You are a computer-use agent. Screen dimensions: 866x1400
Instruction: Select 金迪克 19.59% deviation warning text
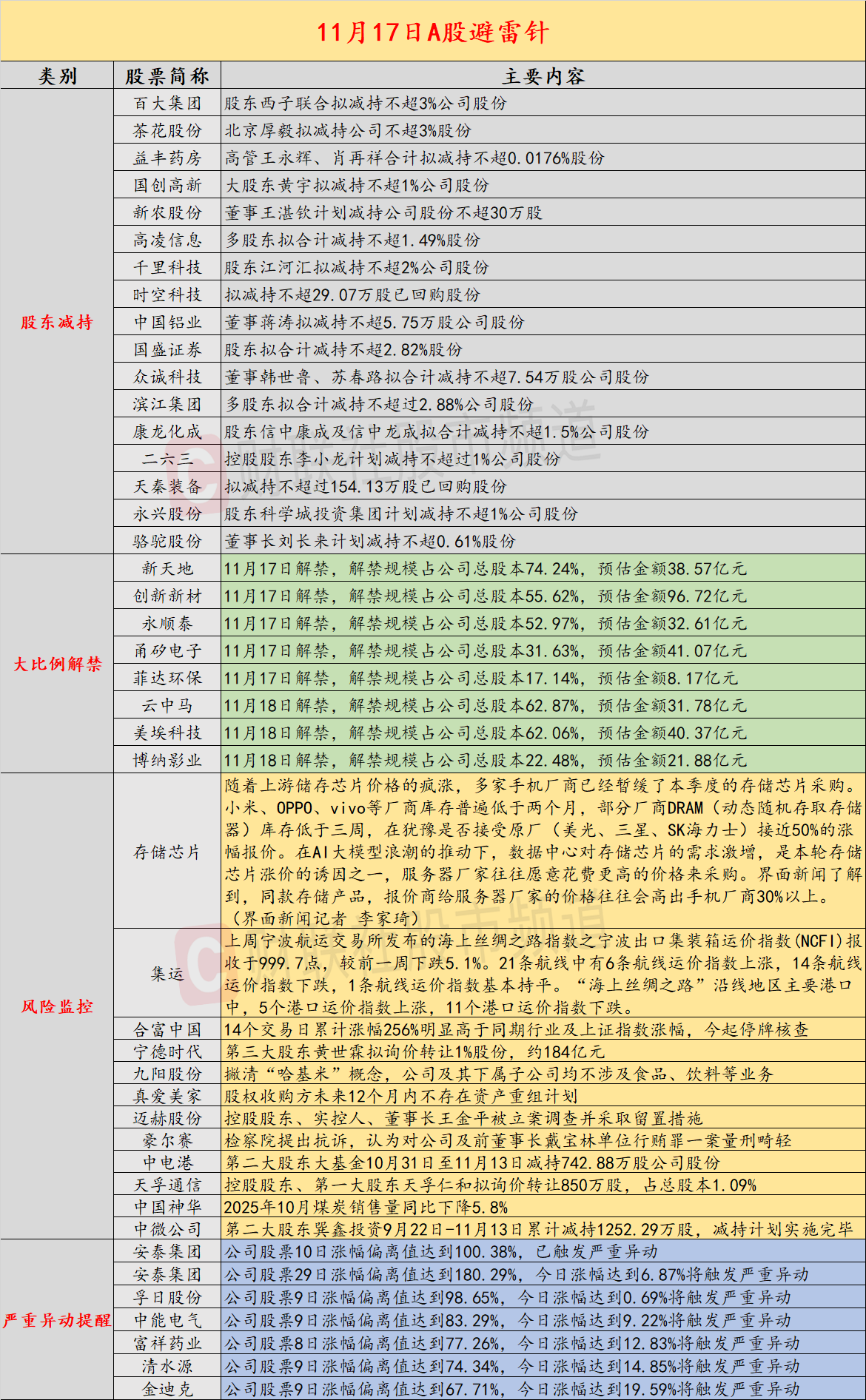pos(512,1390)
